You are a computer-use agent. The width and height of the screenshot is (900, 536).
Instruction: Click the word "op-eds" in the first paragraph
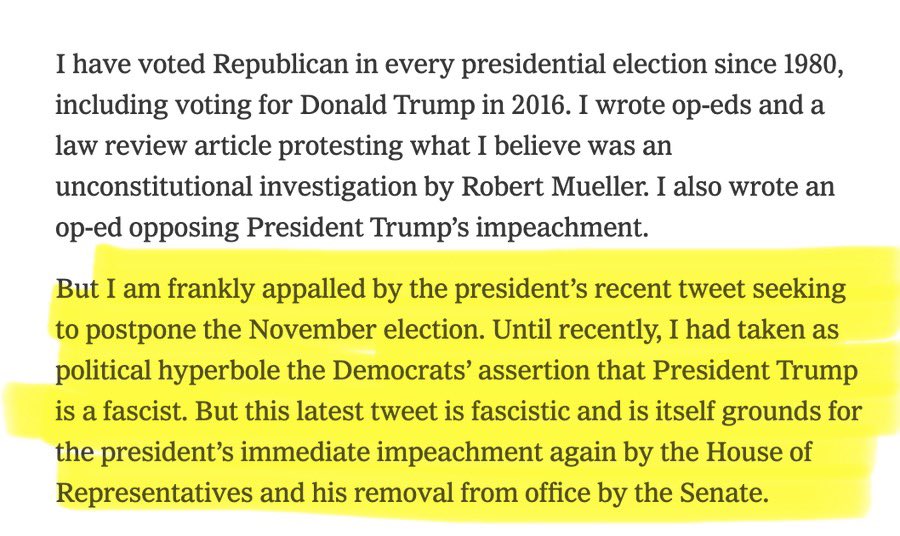694,107
